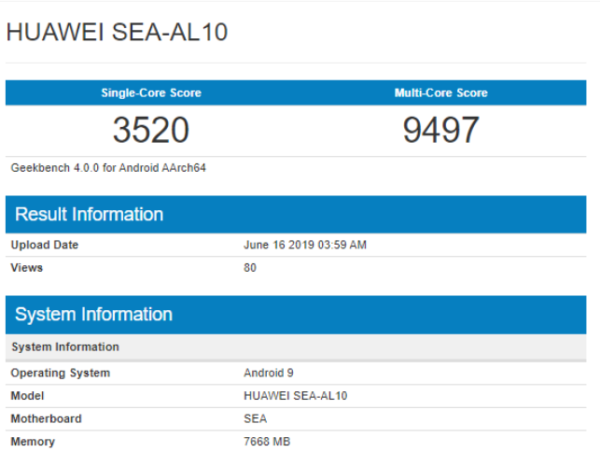The height and width of the screenshot is (466, 600).
Task: Click the blue System Information section header
Action: click(296, 314)
